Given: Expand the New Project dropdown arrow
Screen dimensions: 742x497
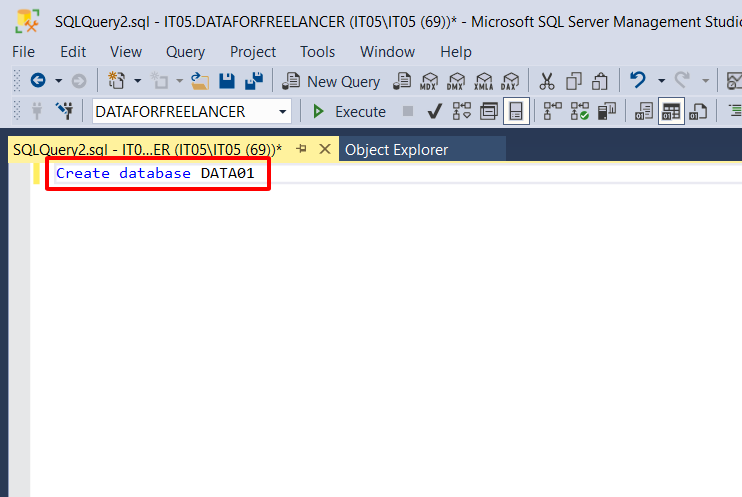Looking at the screenshot, I should point(138,81).
